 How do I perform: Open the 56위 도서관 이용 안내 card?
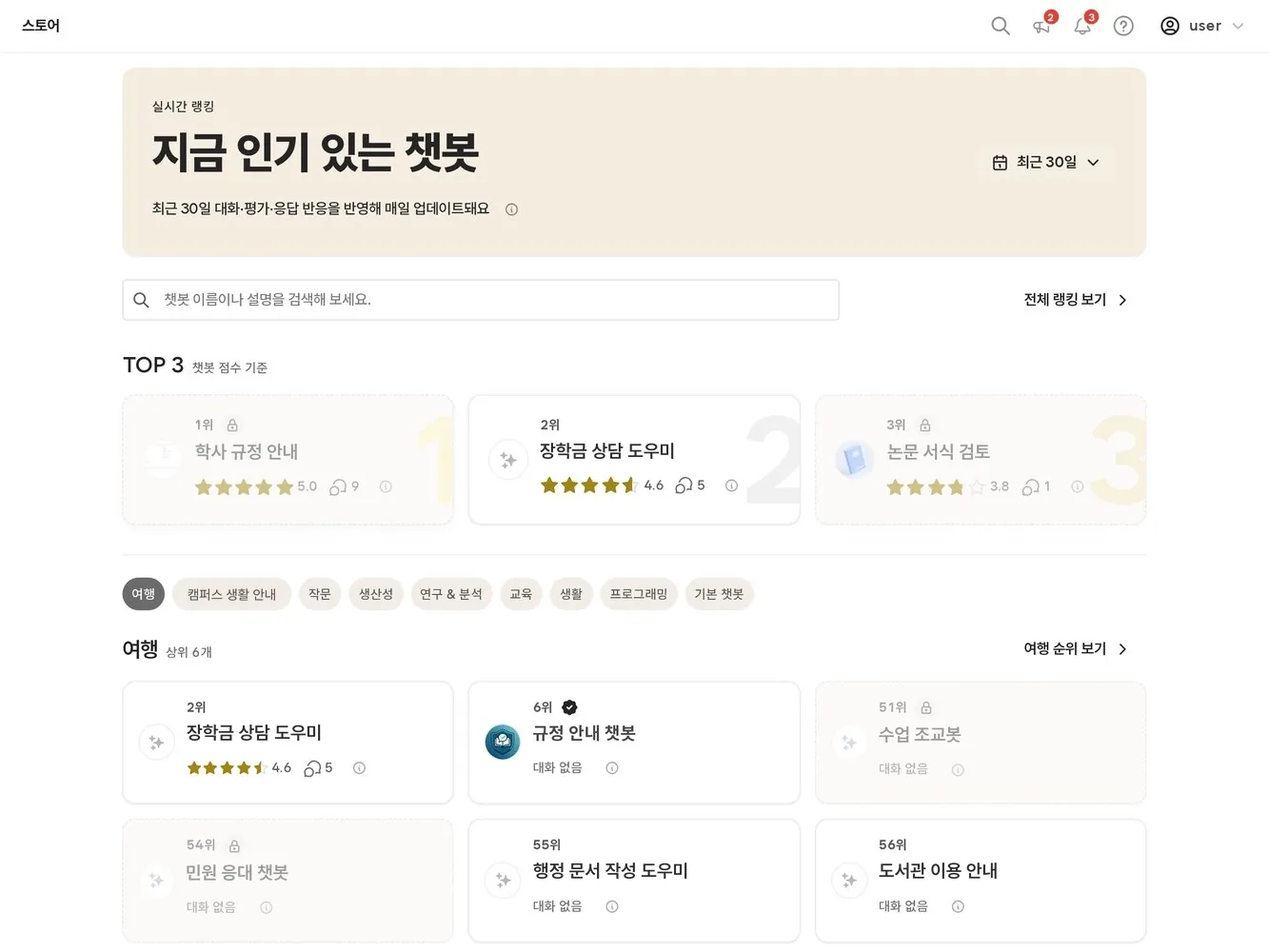point(981,881)
